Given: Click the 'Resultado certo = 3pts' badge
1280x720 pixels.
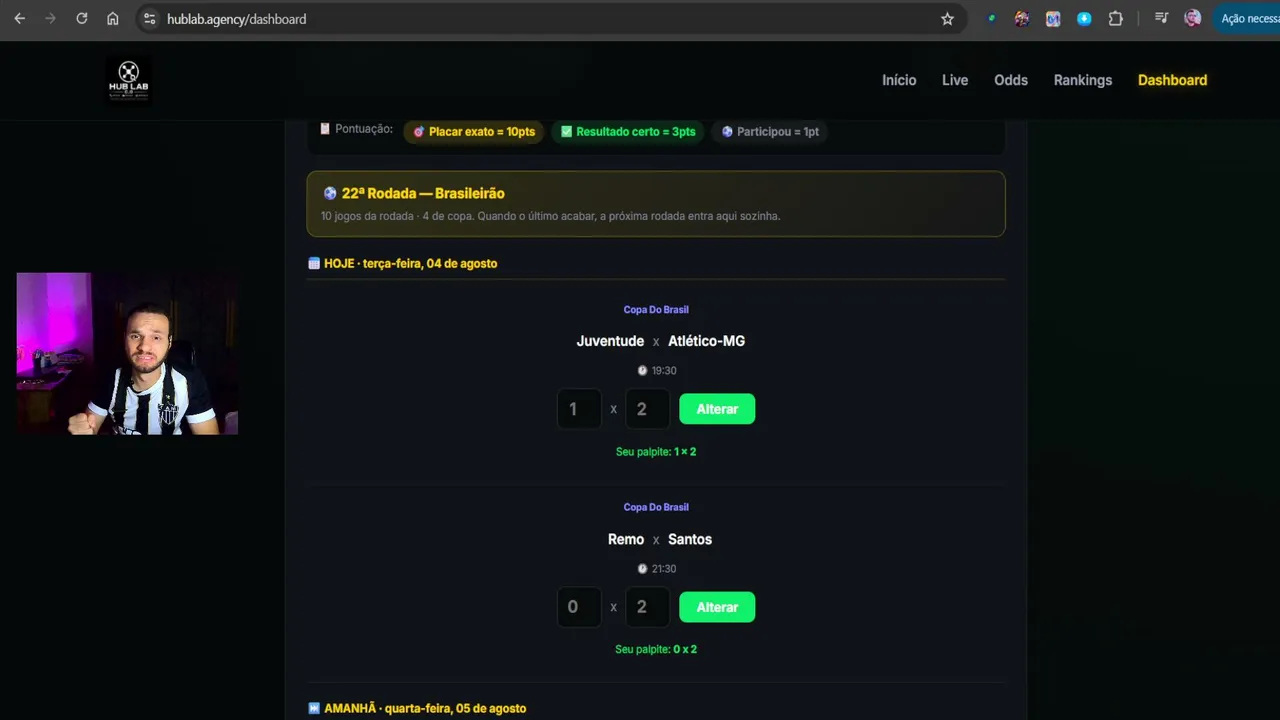Looking at the screenshot, I should pyautogui.click(x=627, y=132).
